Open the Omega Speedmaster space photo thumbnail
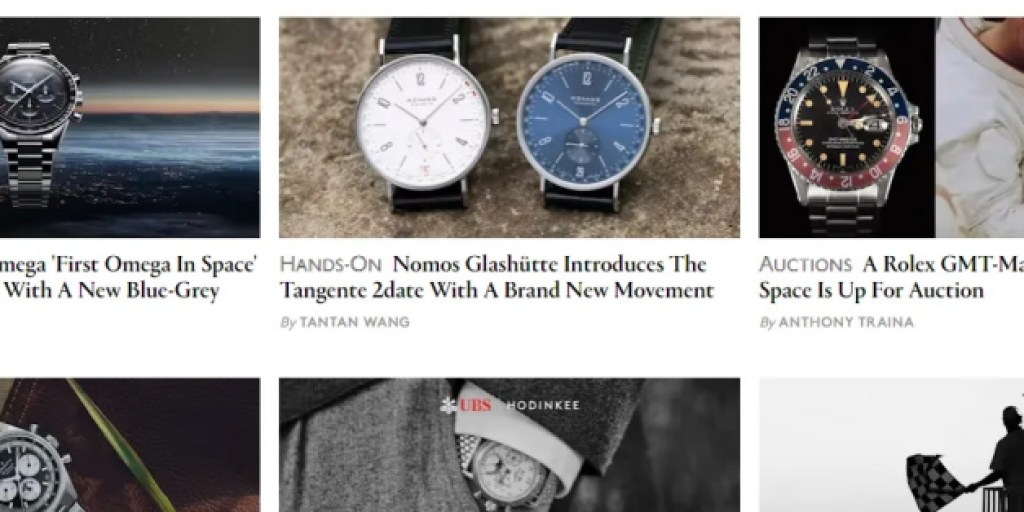The image size is (1024, 512). (x=130, y=127)
